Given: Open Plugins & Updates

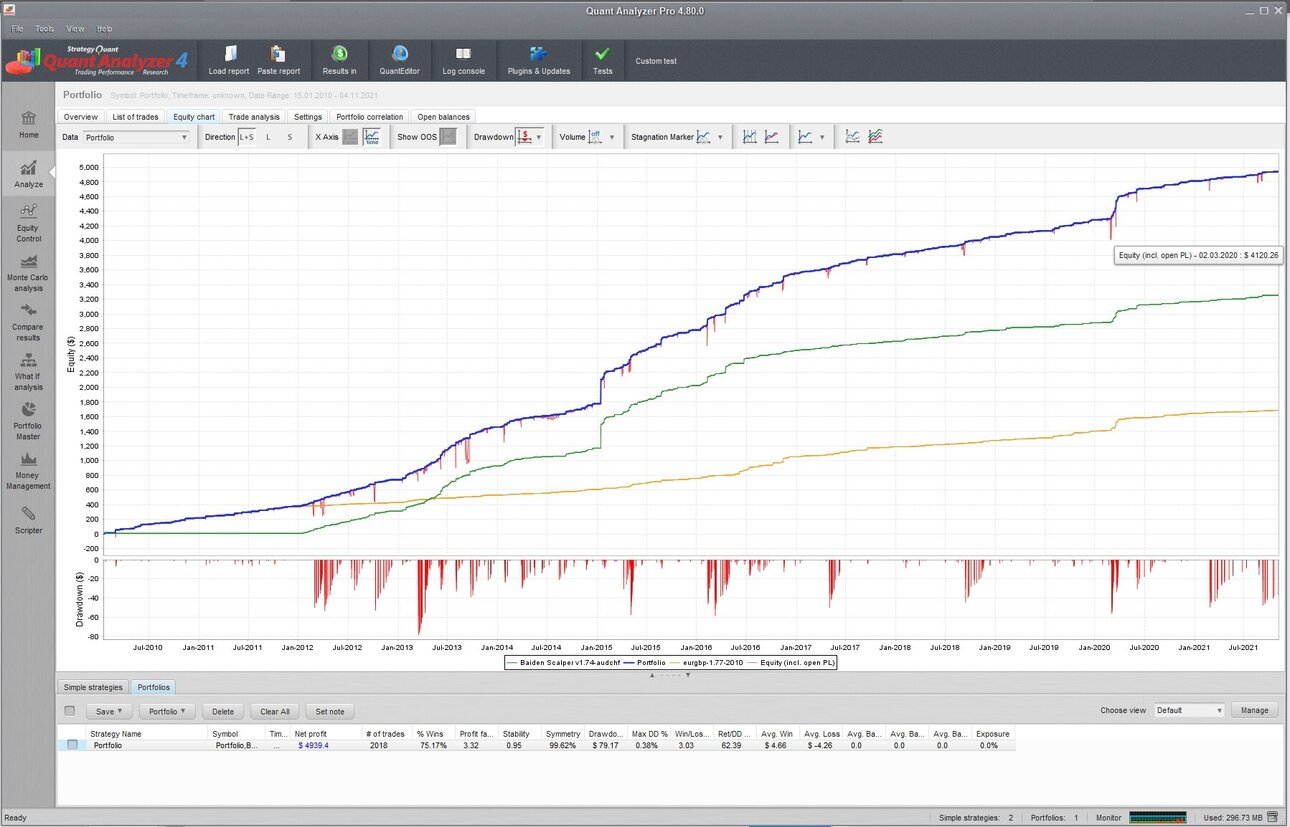Looking at the screenshot, I should [x=539, y=60].
